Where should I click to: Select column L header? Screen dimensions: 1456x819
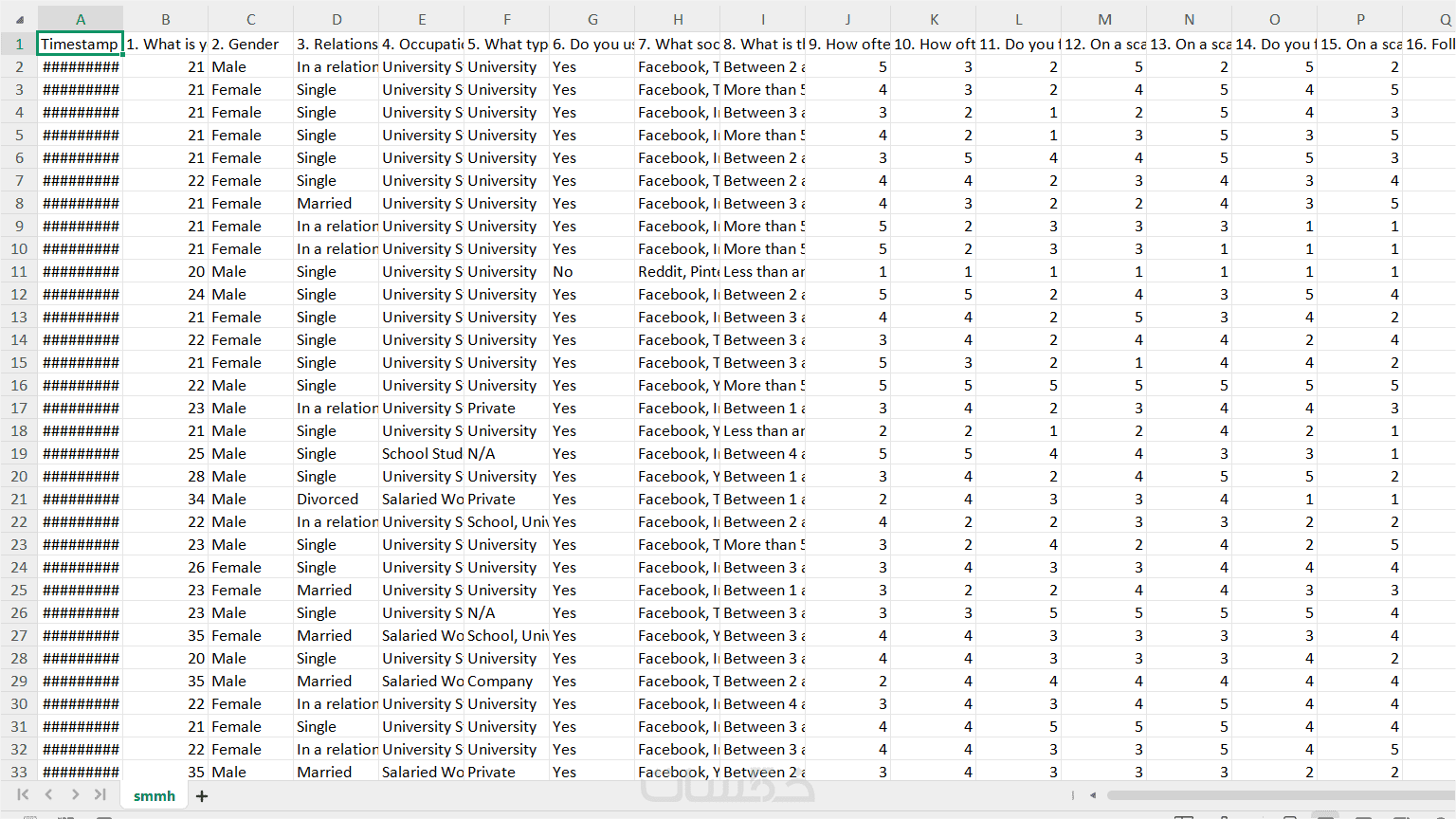point(1019,19)
